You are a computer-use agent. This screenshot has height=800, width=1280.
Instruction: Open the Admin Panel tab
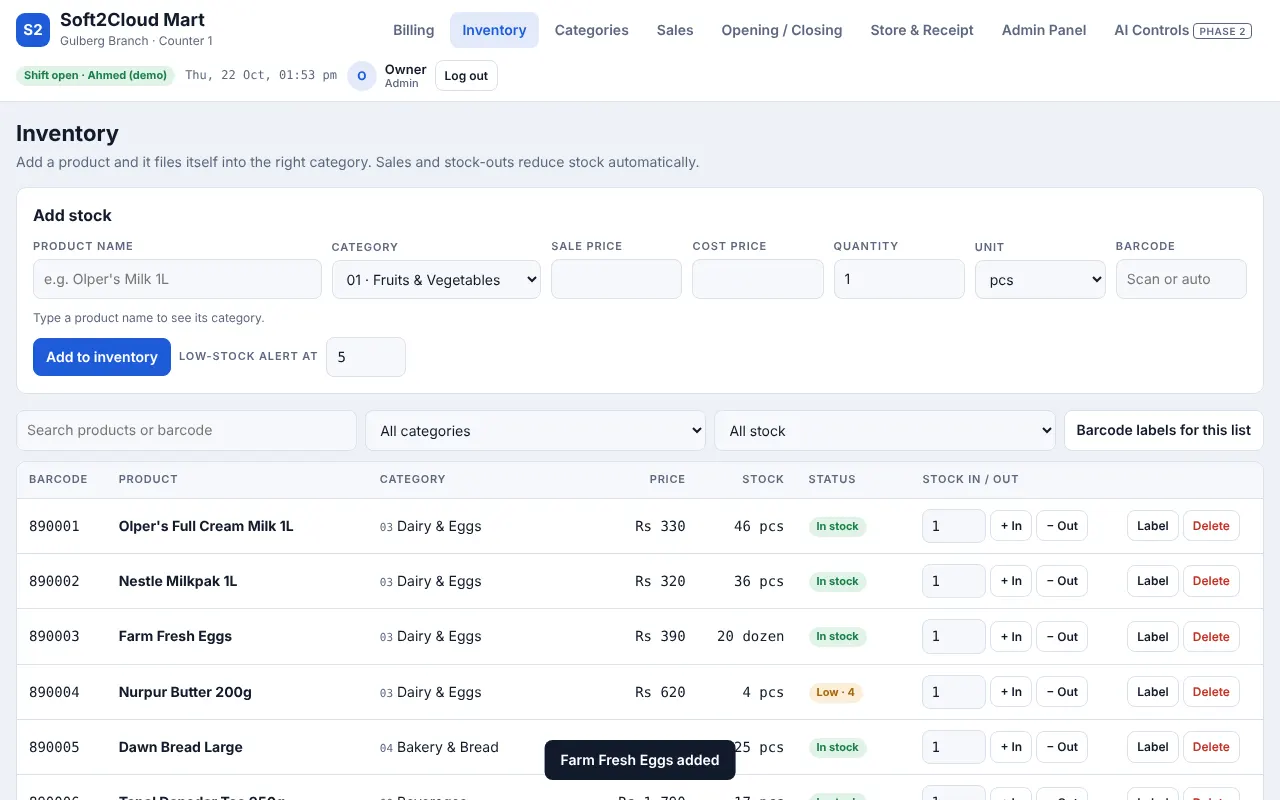(x=1044, y=30)
